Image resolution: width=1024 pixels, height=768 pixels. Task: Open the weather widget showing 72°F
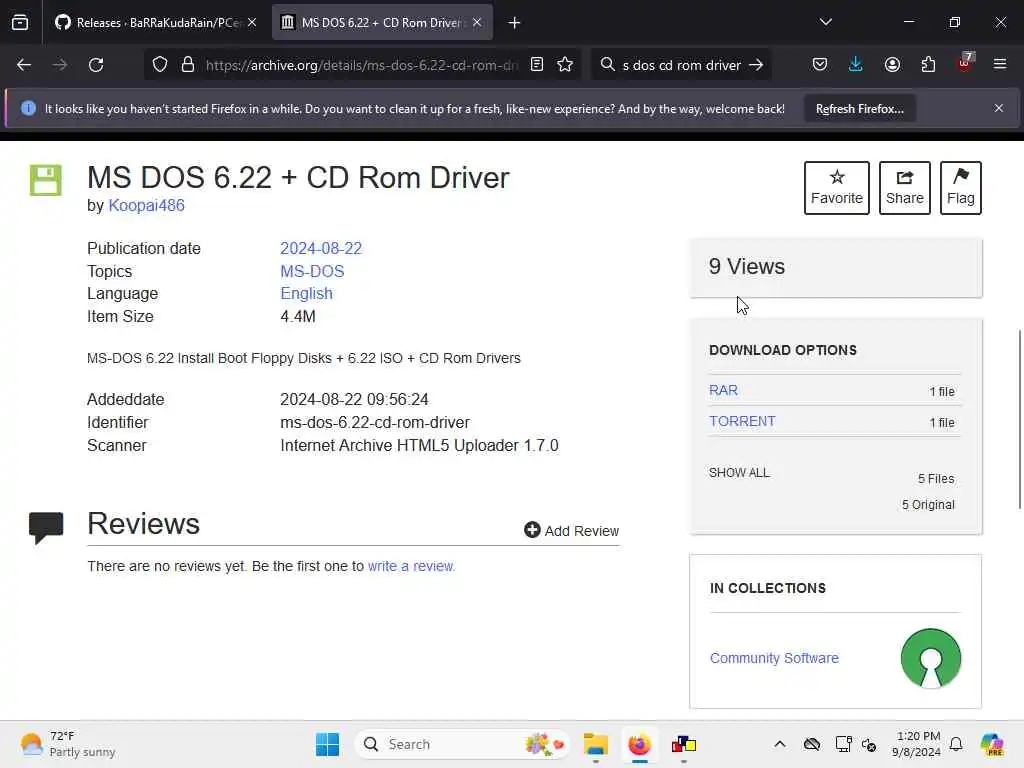(x=68, y=744)
